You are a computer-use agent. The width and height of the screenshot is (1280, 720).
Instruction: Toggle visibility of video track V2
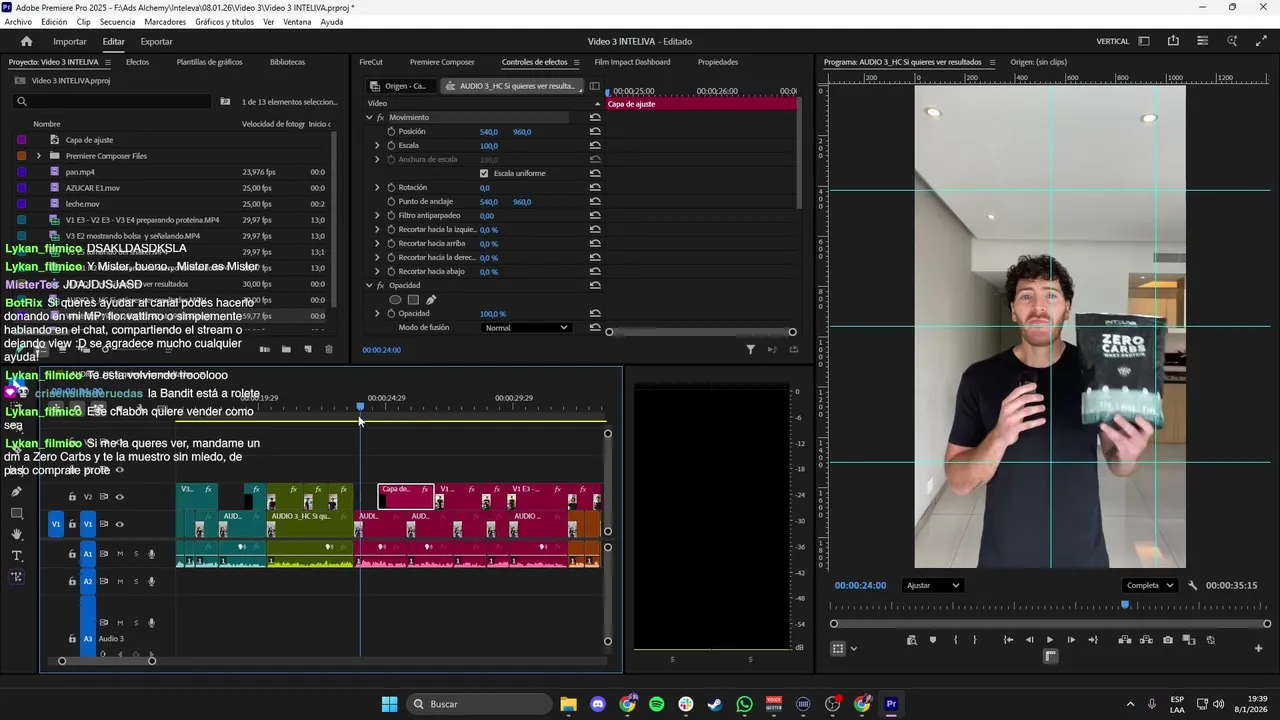click(119, 497)
